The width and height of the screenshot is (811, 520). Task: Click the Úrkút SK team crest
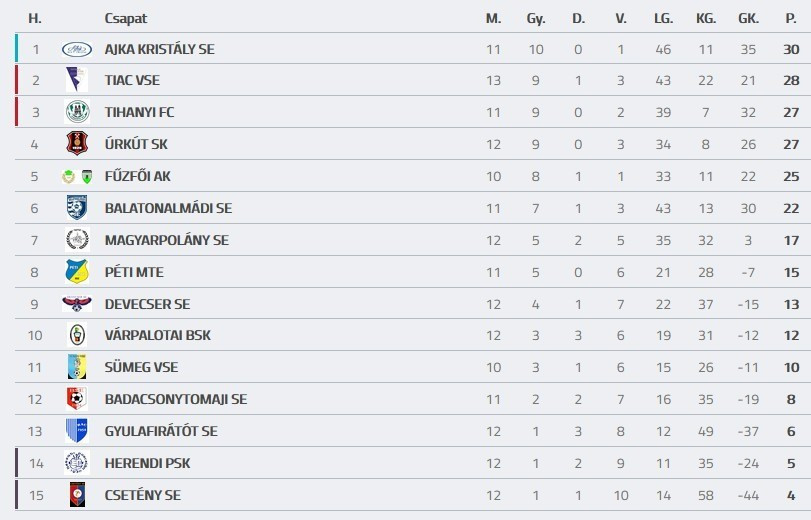pos(77,144)
